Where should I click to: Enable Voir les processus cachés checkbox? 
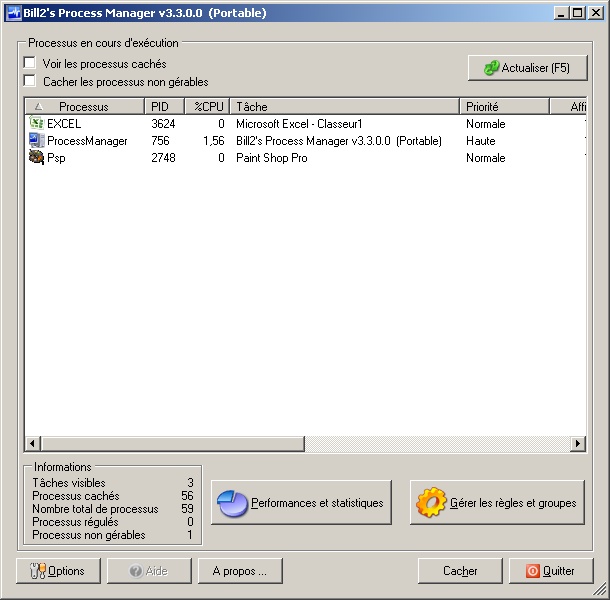[30, 63]
